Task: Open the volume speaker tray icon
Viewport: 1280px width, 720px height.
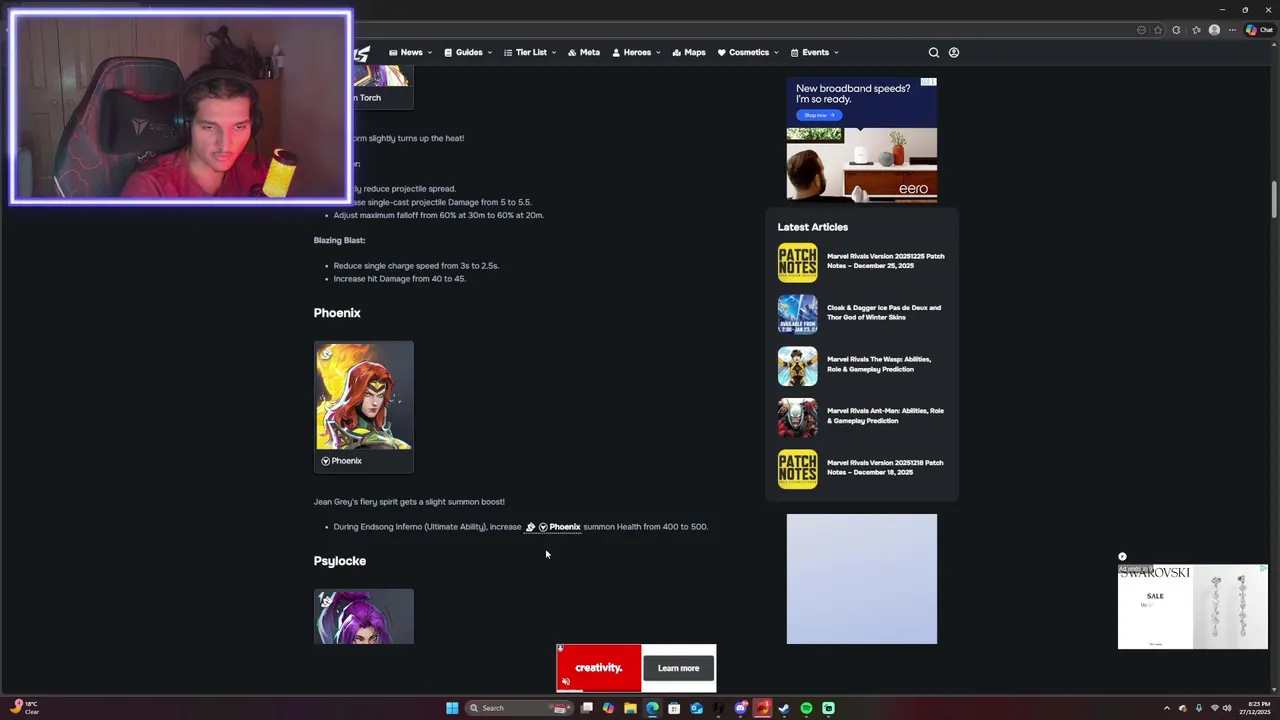Action: point(1227,708)
